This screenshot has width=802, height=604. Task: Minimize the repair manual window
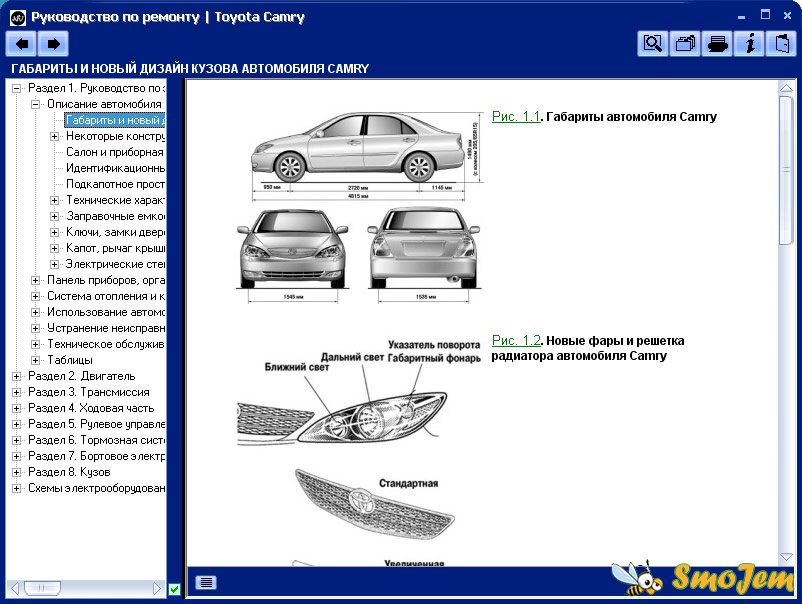pyautogui.click(x=742, y=16)
